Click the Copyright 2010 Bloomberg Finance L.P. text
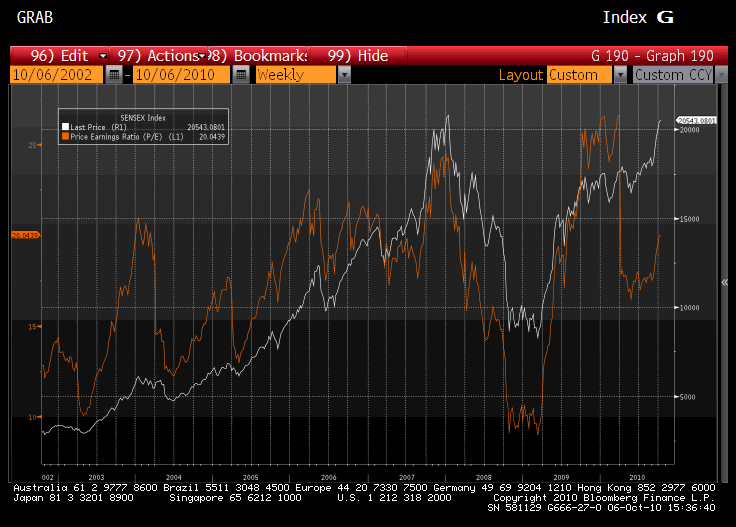Viewport: 736px width, 527px height. pyautogui.click(x=604, y=498)
